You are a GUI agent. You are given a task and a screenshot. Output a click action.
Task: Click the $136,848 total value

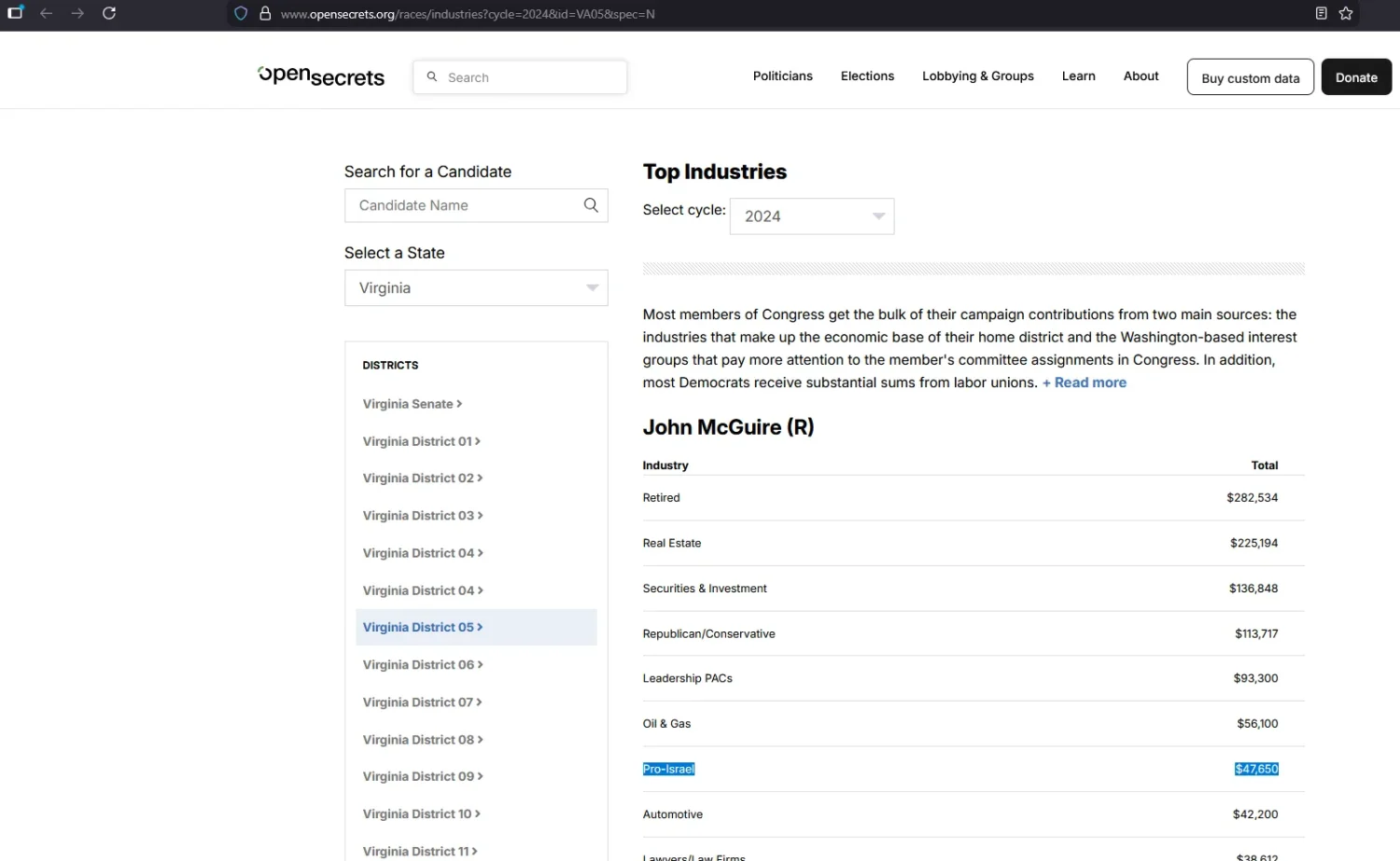[1253, 589]
